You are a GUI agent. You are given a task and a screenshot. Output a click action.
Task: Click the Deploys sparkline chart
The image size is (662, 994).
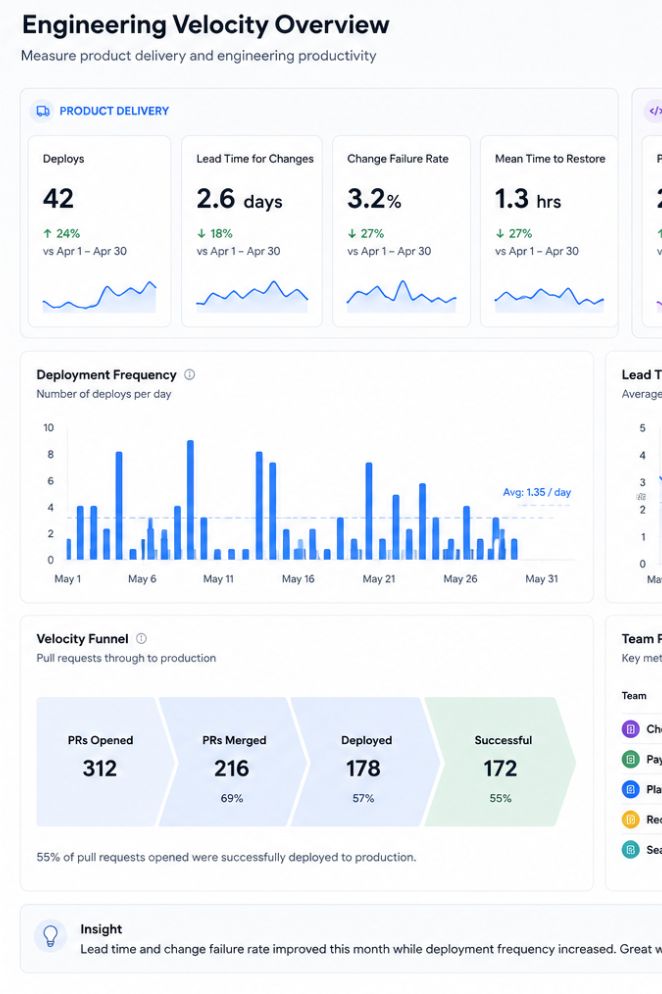100,297
